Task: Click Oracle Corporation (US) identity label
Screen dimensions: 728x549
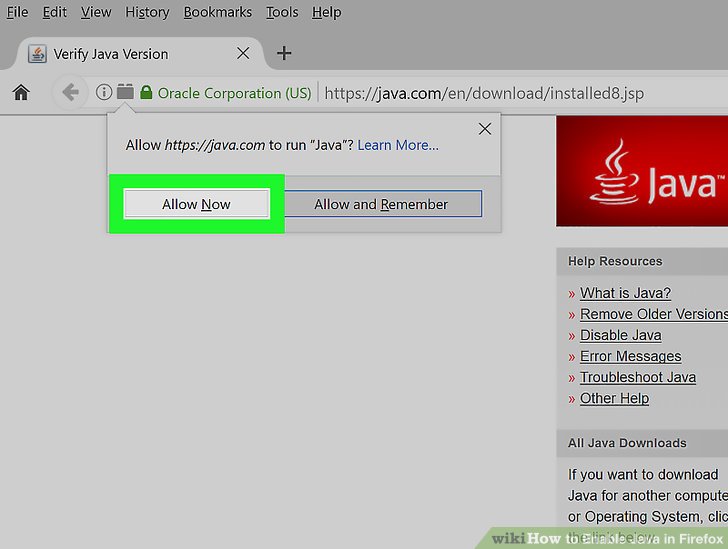Action: 234,93
